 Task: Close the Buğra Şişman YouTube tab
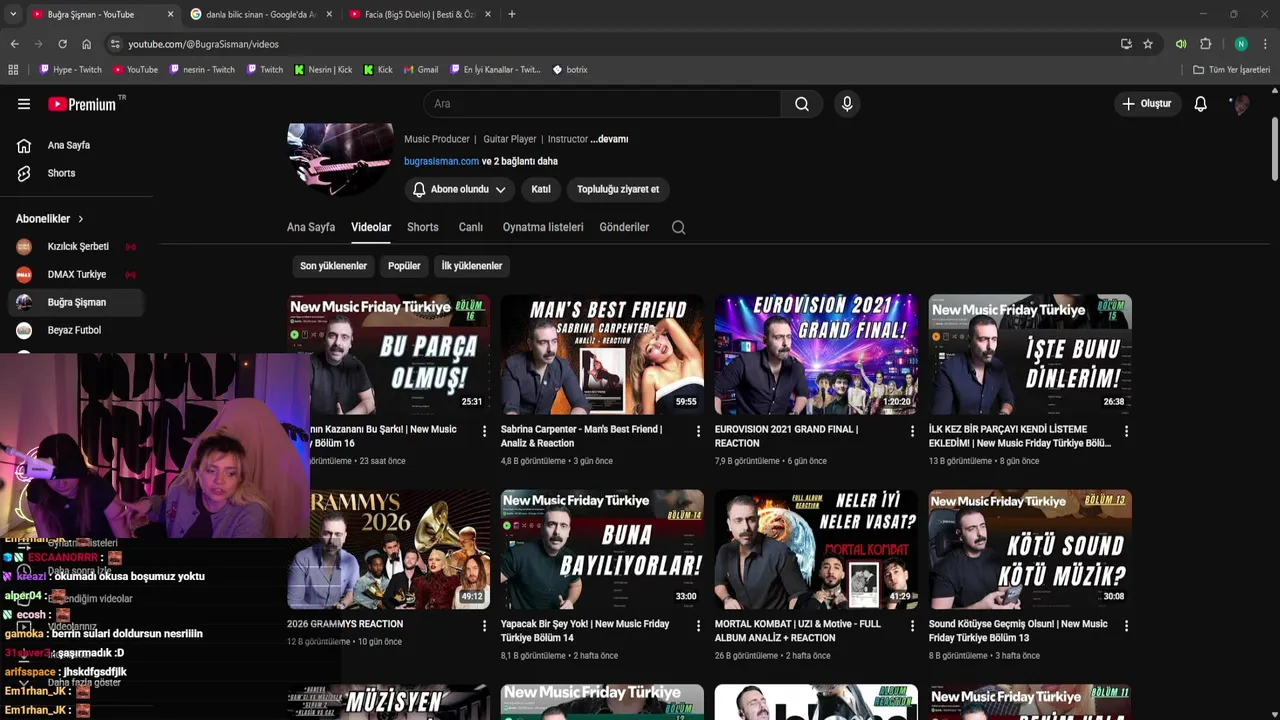coord(170,14)
